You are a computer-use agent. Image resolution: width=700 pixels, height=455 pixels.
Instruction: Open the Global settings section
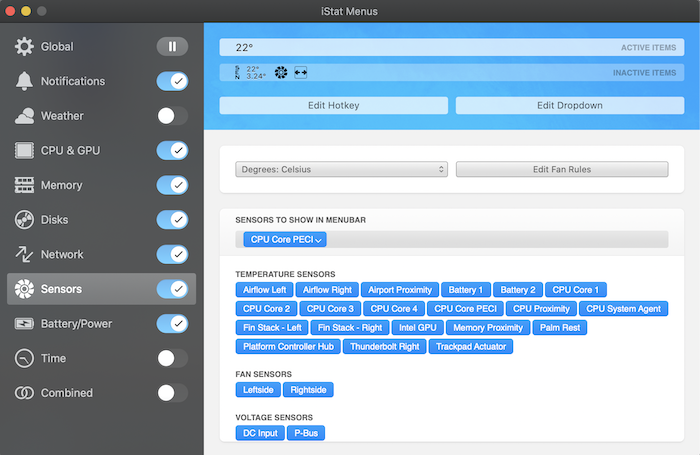pyautogui.click(x=57, y=46)
